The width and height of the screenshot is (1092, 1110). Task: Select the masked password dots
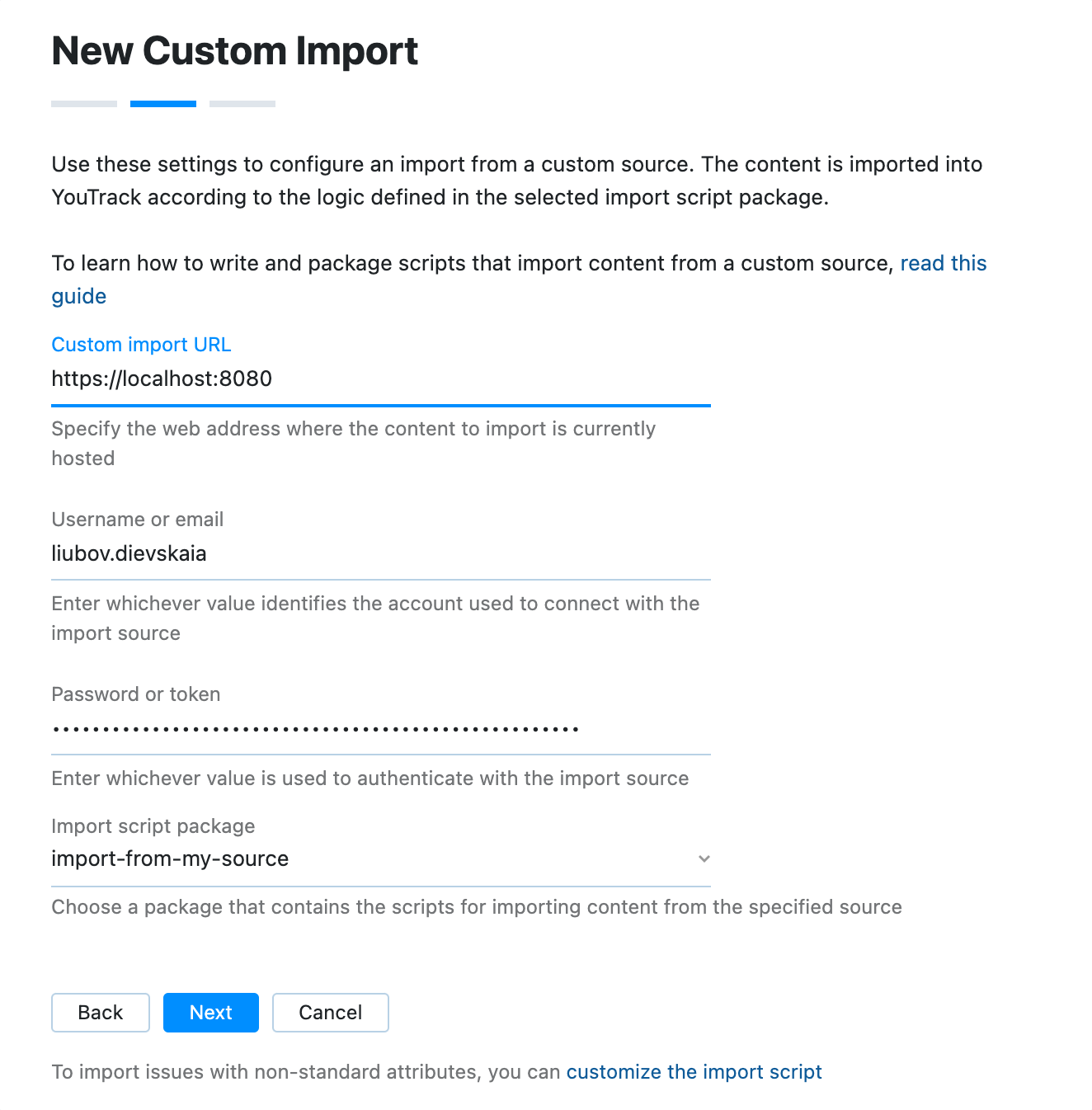click(316, 728)
